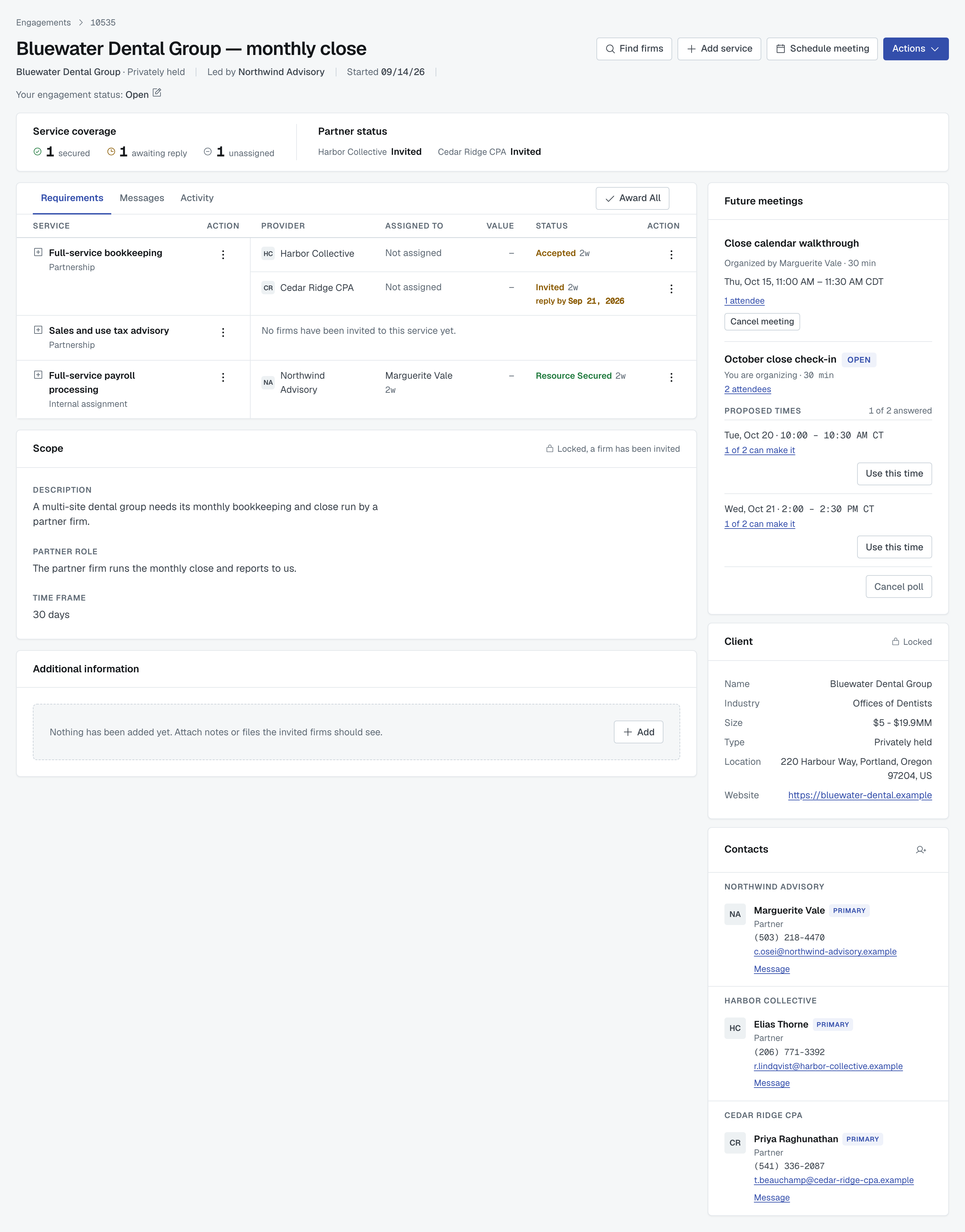Click the Cancel poll button

click(x=898, y=587)
